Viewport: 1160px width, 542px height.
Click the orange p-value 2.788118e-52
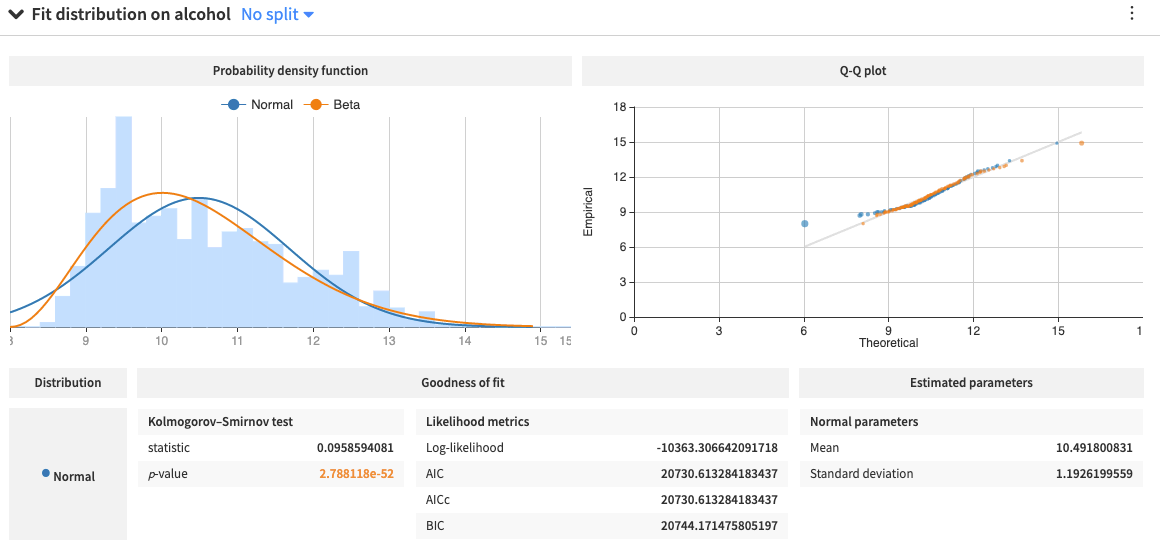tap(355, 473)
